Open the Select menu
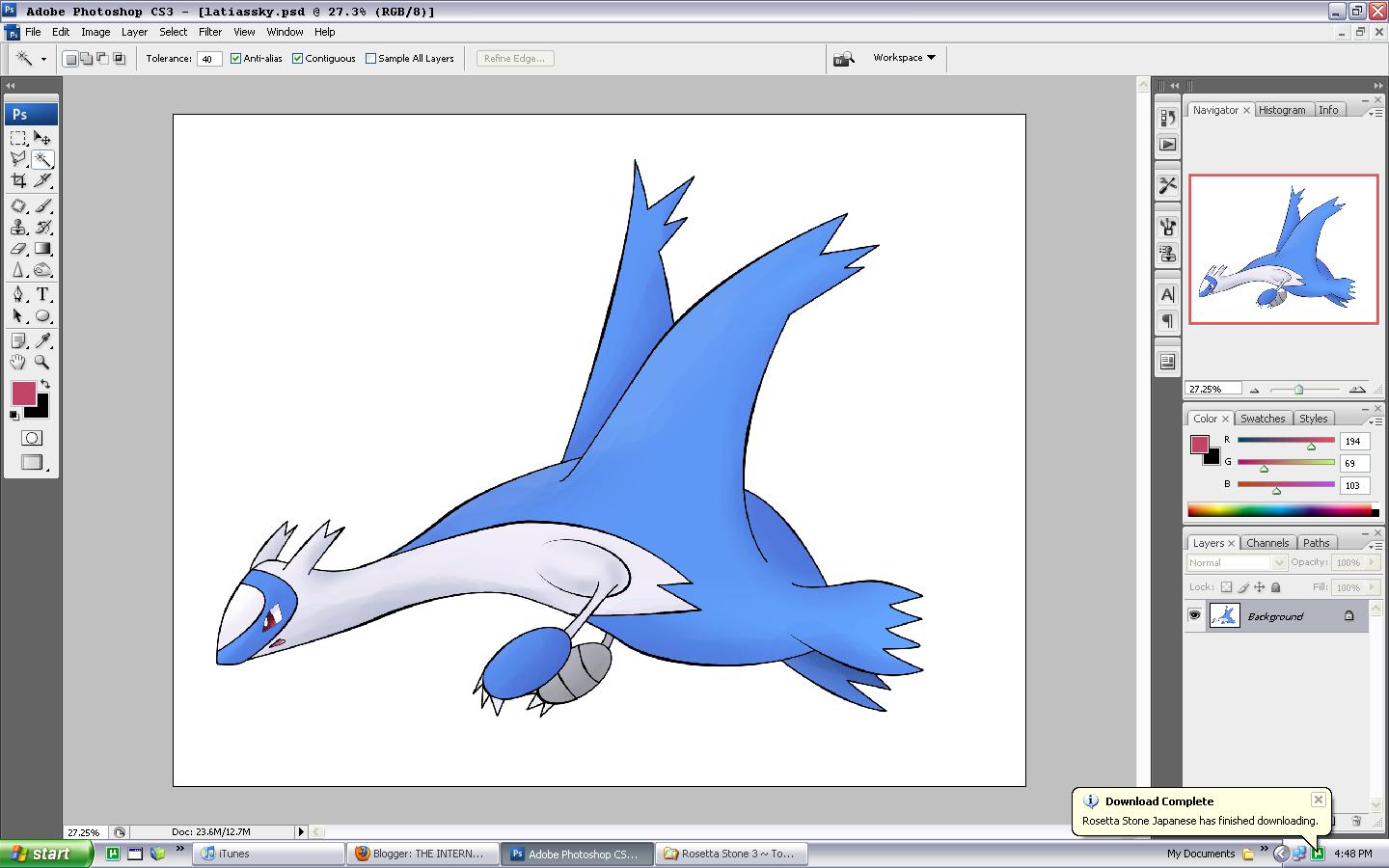Image resolution: width=1389 pixels, height=868 pixels. (174, 32)
